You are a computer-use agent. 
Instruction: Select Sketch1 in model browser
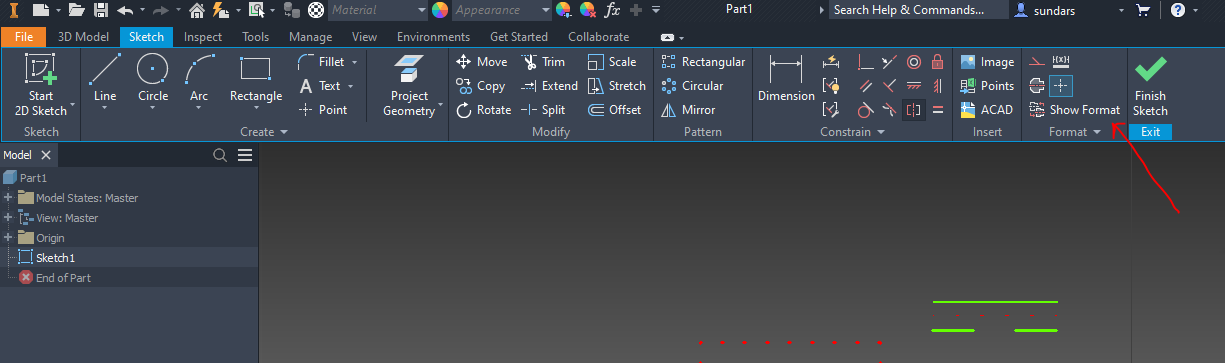click(46, 258)
